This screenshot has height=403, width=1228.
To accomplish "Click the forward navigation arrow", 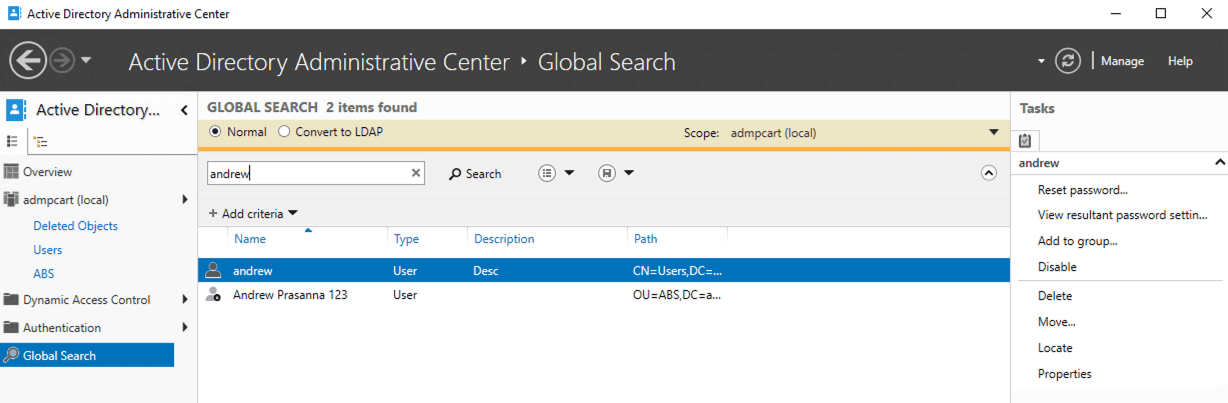I will pos(63,61).
